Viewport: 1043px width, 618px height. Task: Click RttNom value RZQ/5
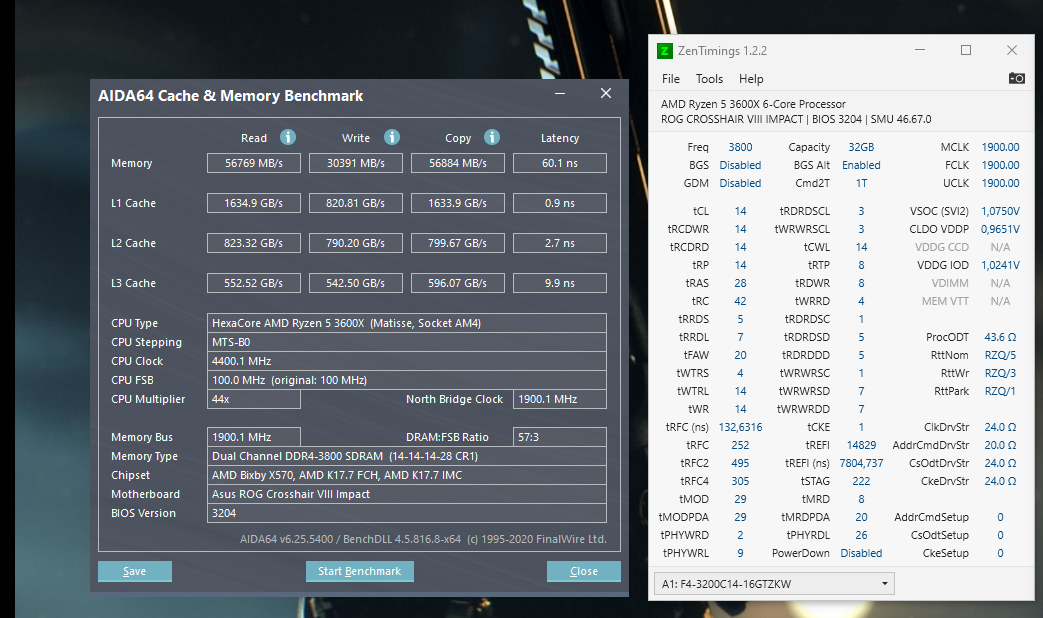(1000, 355)
